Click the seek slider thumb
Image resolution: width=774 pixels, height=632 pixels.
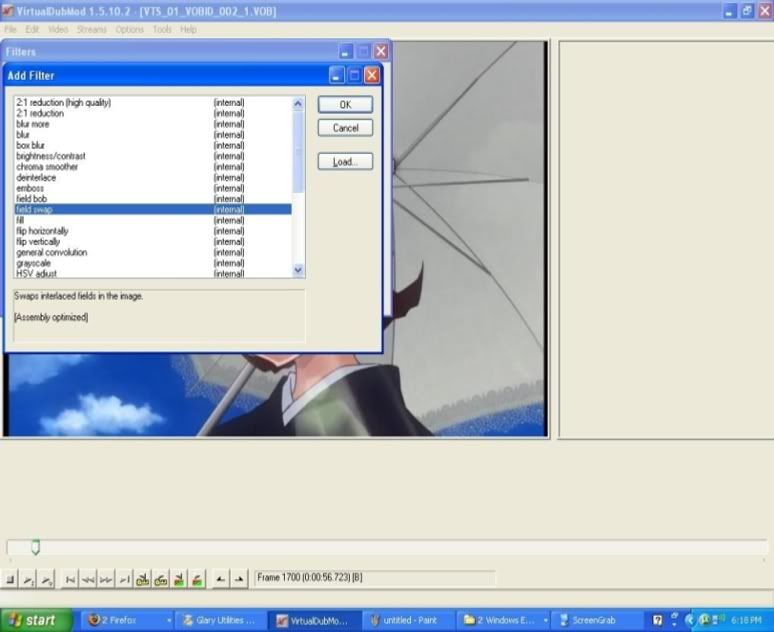point(36,547)
